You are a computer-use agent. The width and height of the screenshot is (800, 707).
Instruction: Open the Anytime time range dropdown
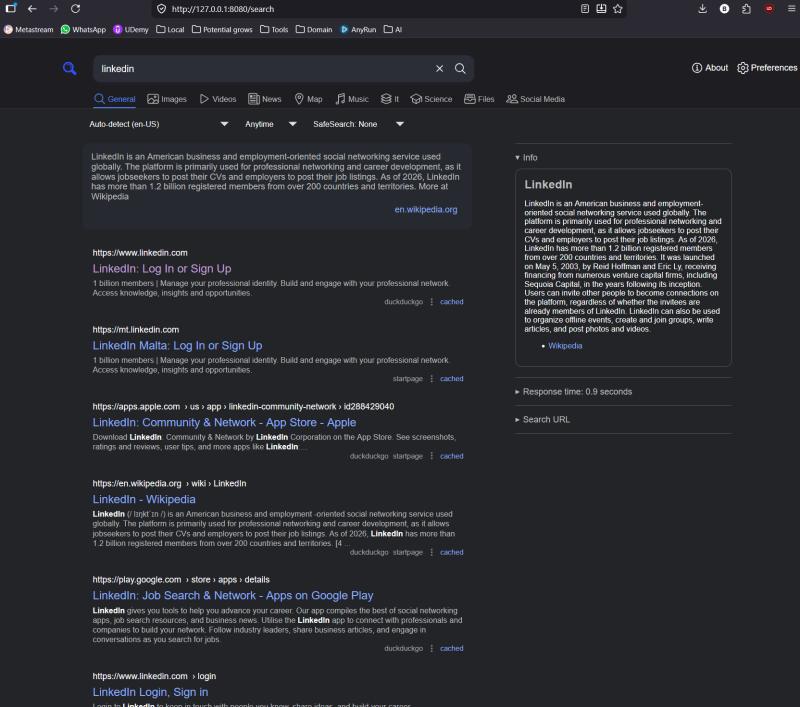click(270, 124)
